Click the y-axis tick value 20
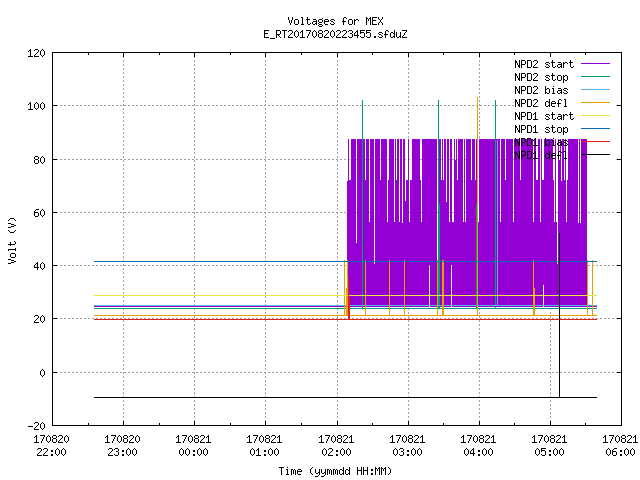The height and width of the screenshot is (480, 640). [39, 319]
